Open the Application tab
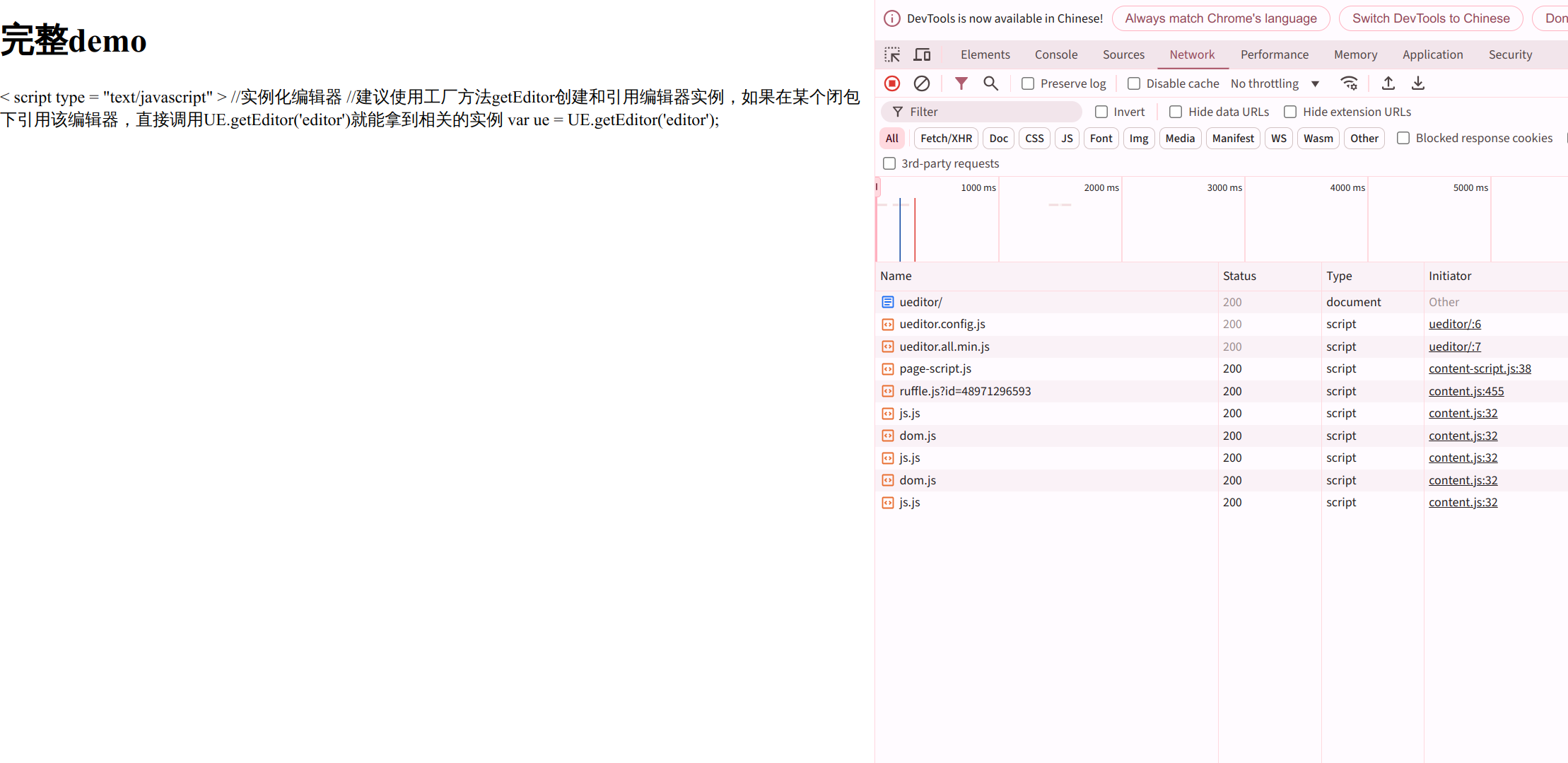The image size is (1568, 763). tap(1432, 54)
